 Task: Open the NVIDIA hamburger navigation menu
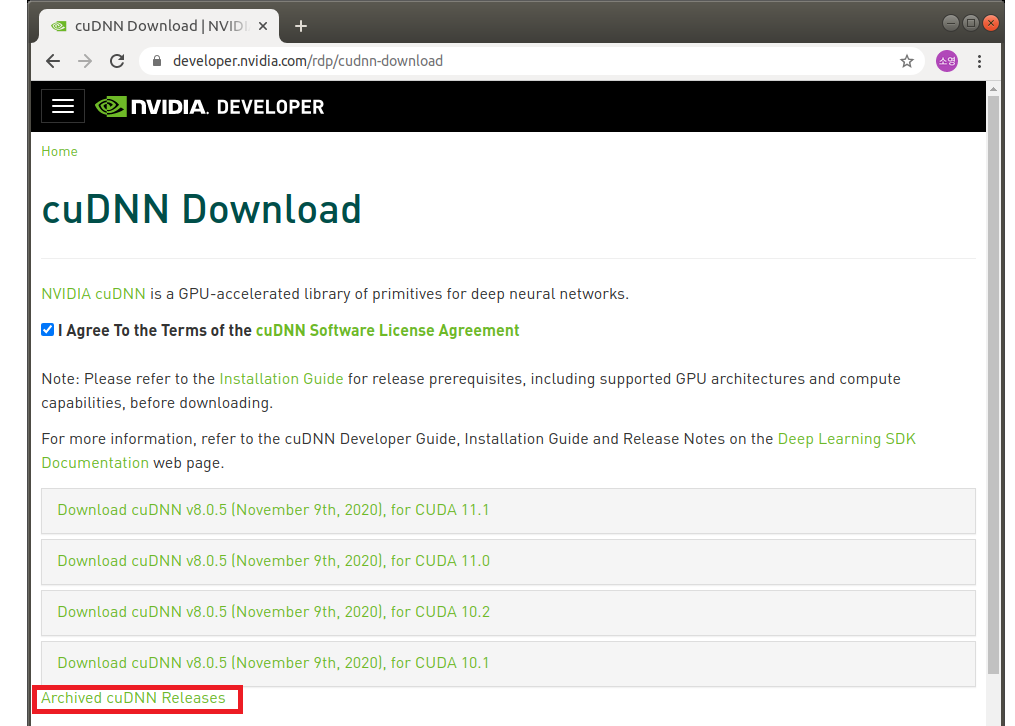63,106
